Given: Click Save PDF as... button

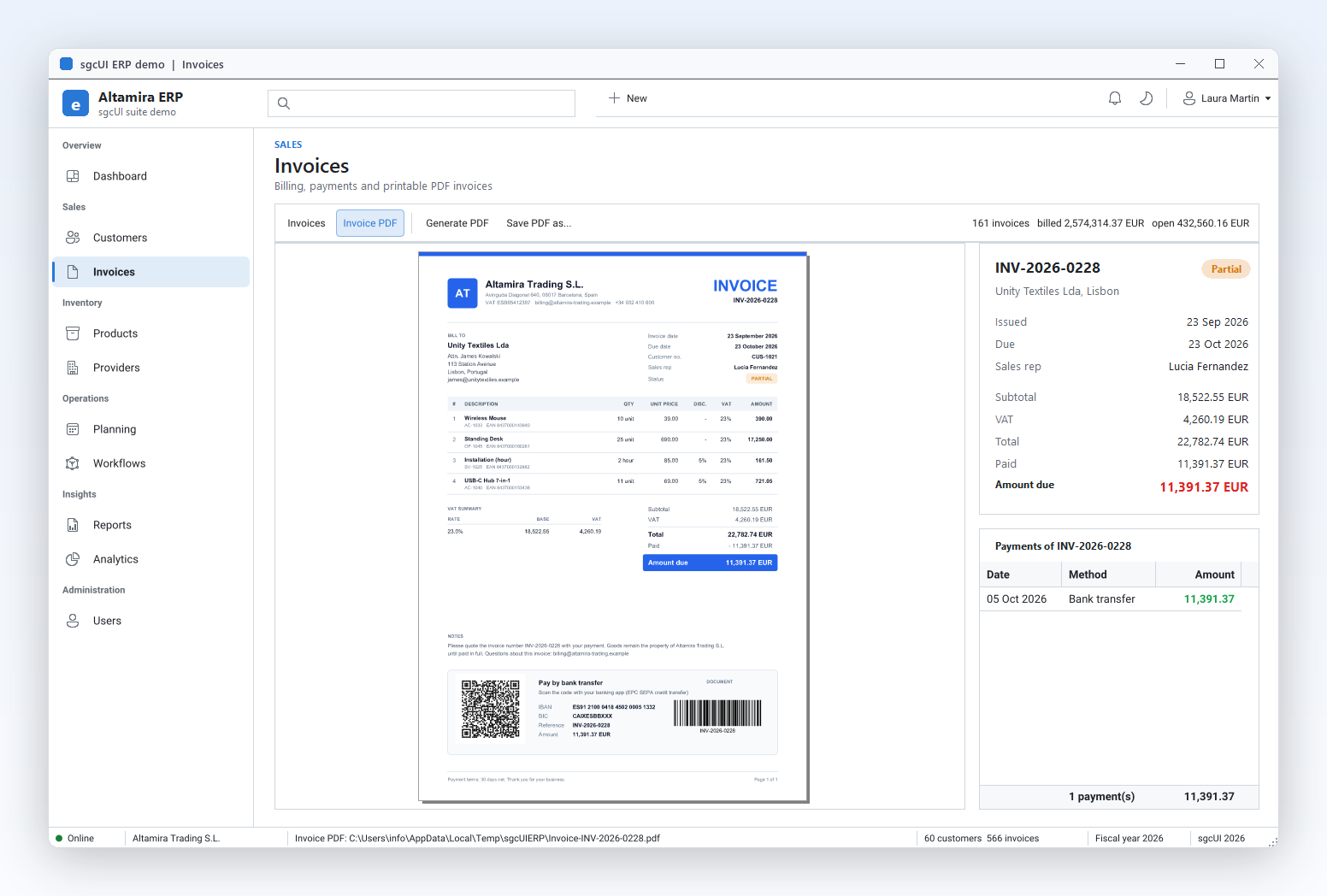Looking at the screenshot, I should (x=539, y=223).
